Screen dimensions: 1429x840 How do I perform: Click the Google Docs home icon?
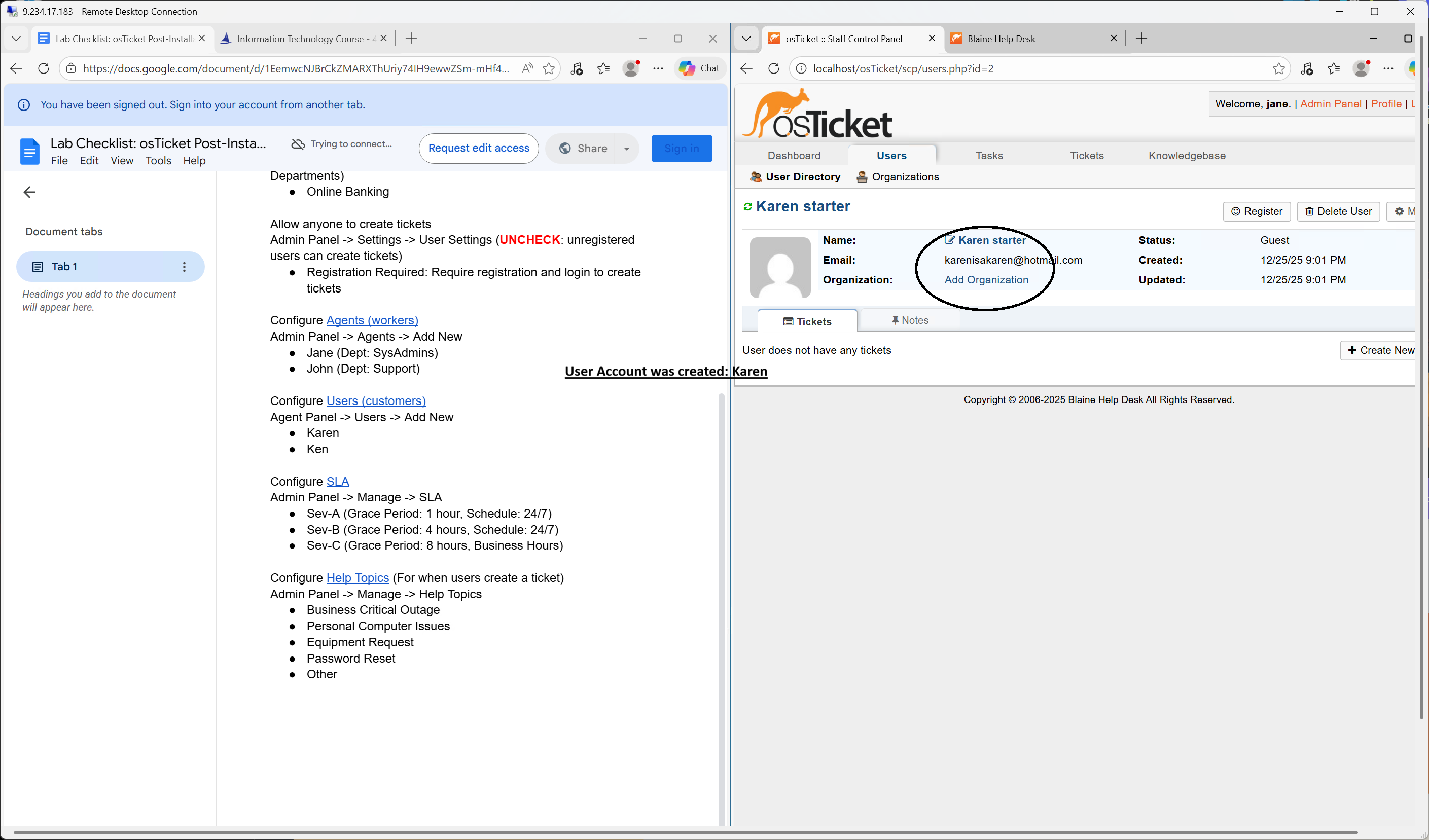pos(29,152)
